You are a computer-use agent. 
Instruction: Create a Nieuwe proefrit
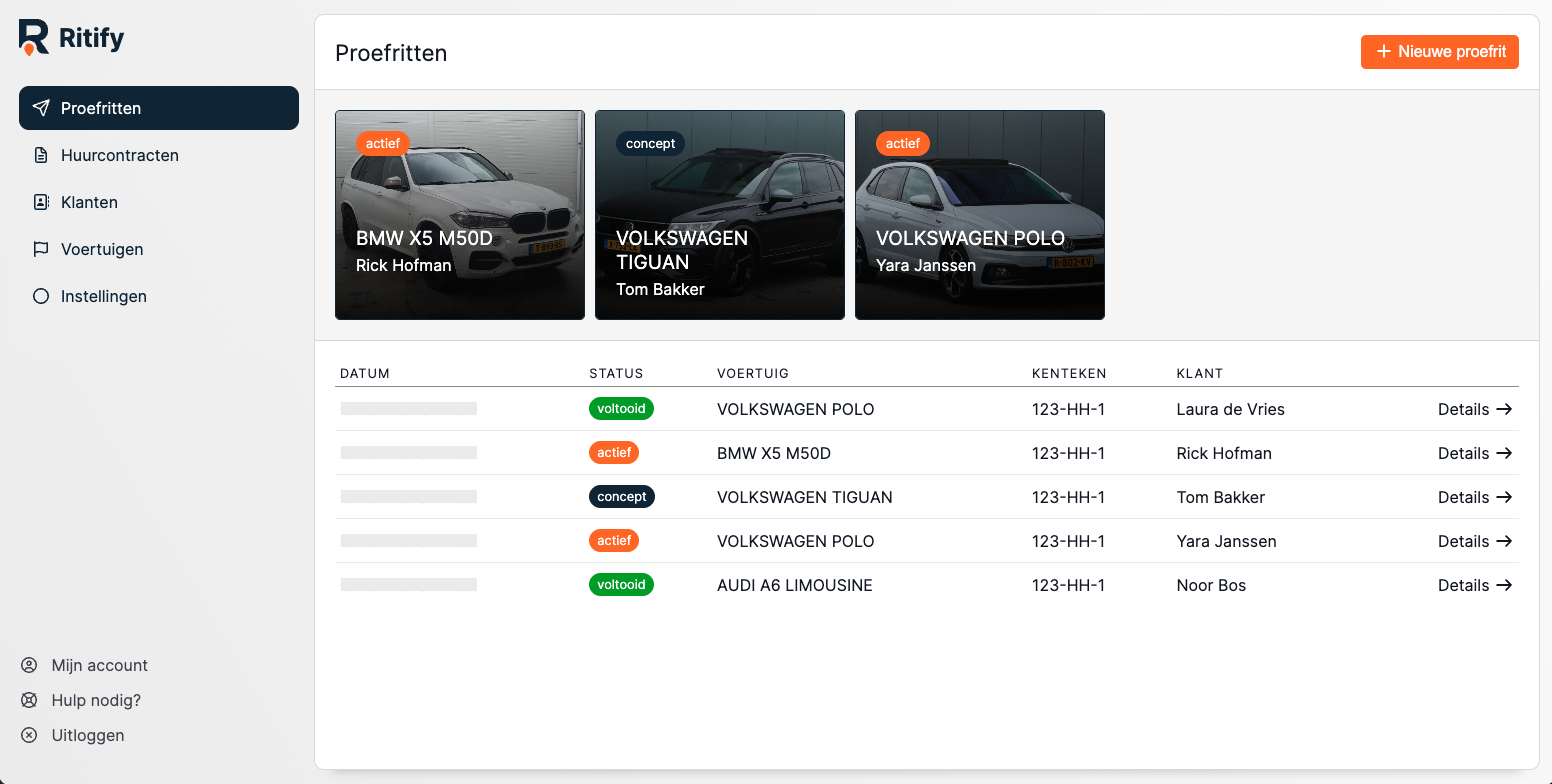tap(1440, 52)
